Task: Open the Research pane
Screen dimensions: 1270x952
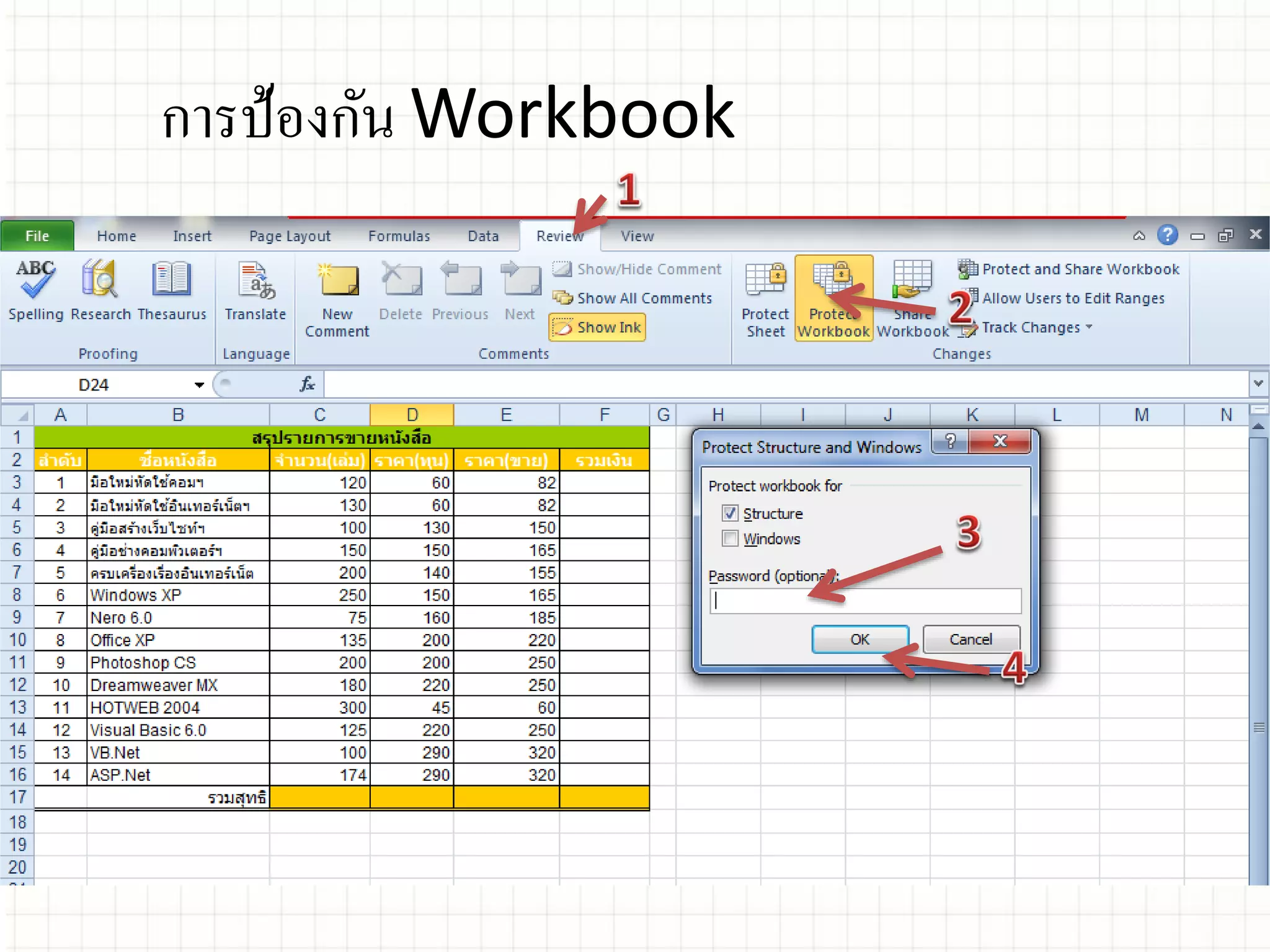Action: 100,290
